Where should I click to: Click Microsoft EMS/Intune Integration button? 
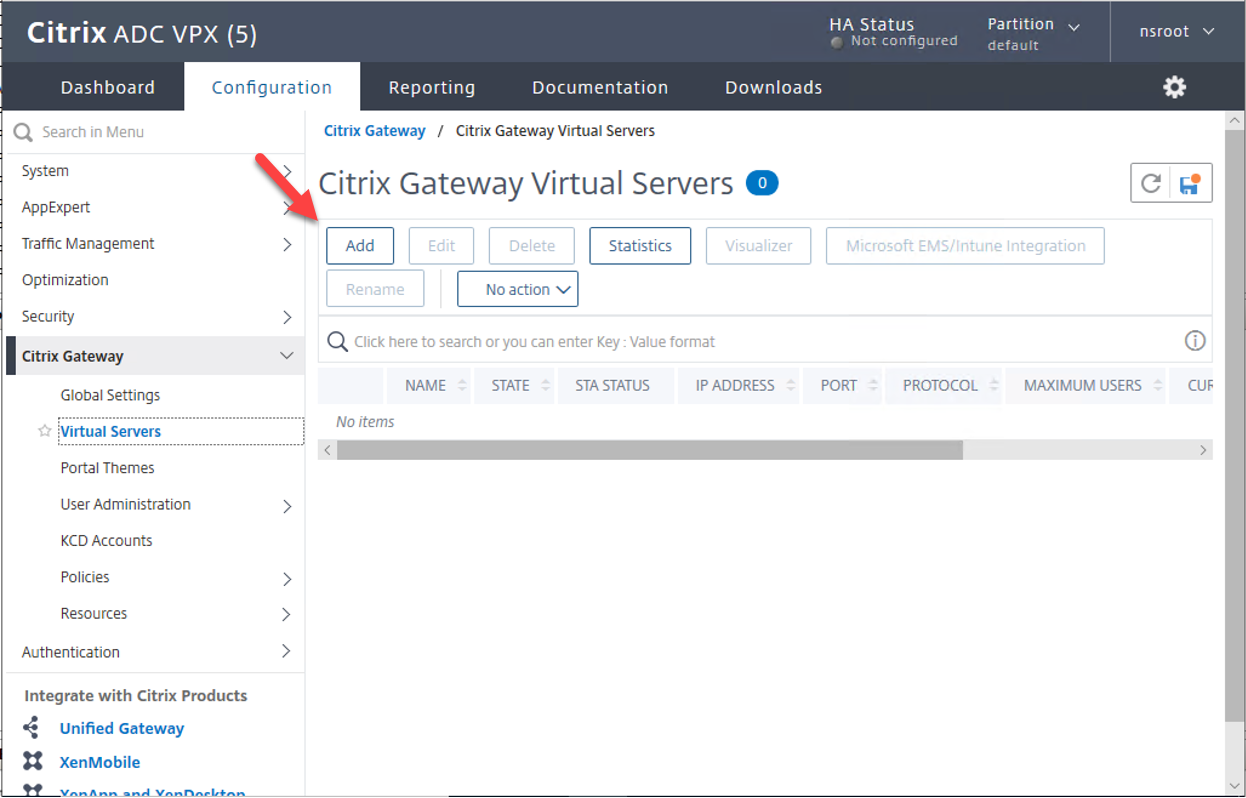tap(965, 246)
